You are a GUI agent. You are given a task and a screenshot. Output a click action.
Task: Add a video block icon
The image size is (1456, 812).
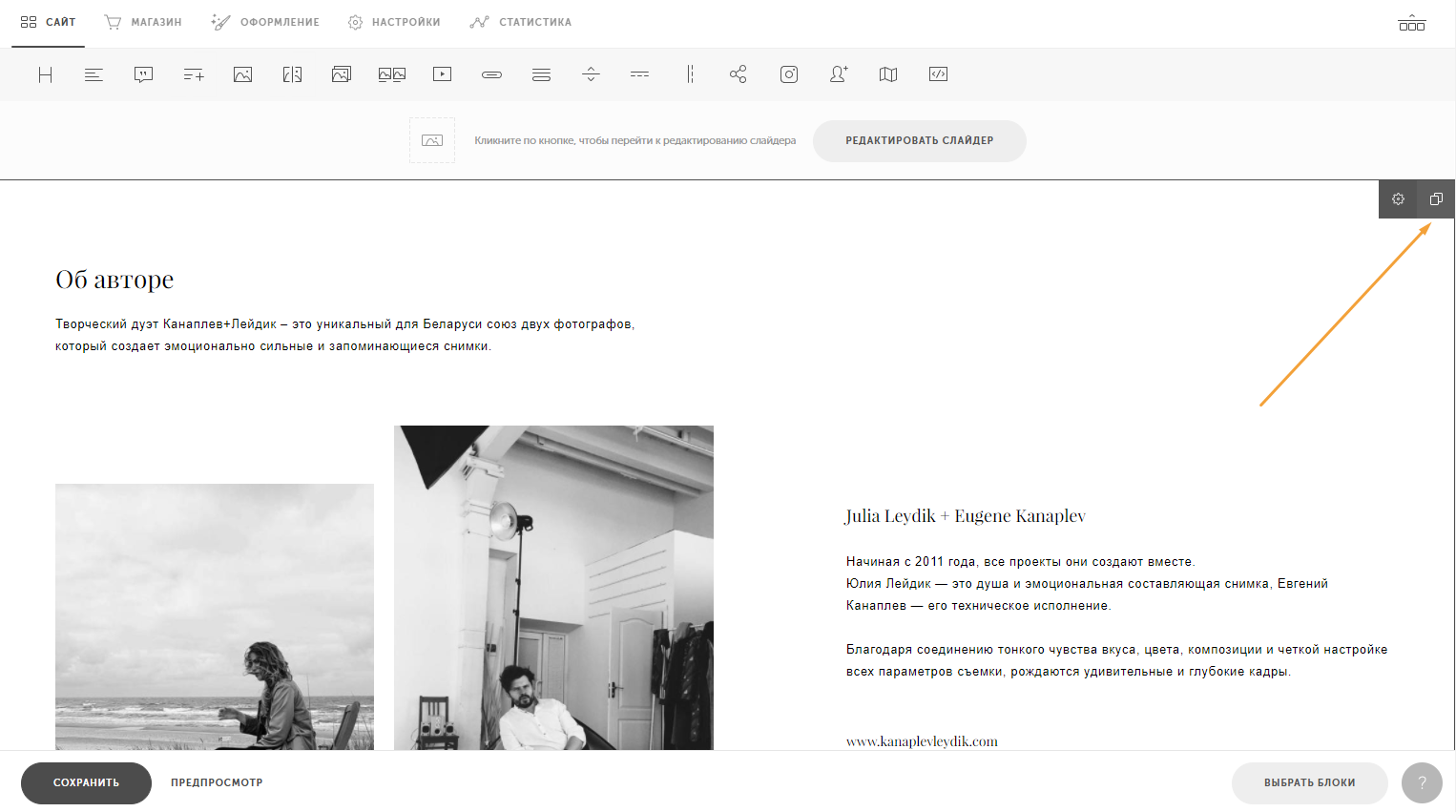(442, 74)
